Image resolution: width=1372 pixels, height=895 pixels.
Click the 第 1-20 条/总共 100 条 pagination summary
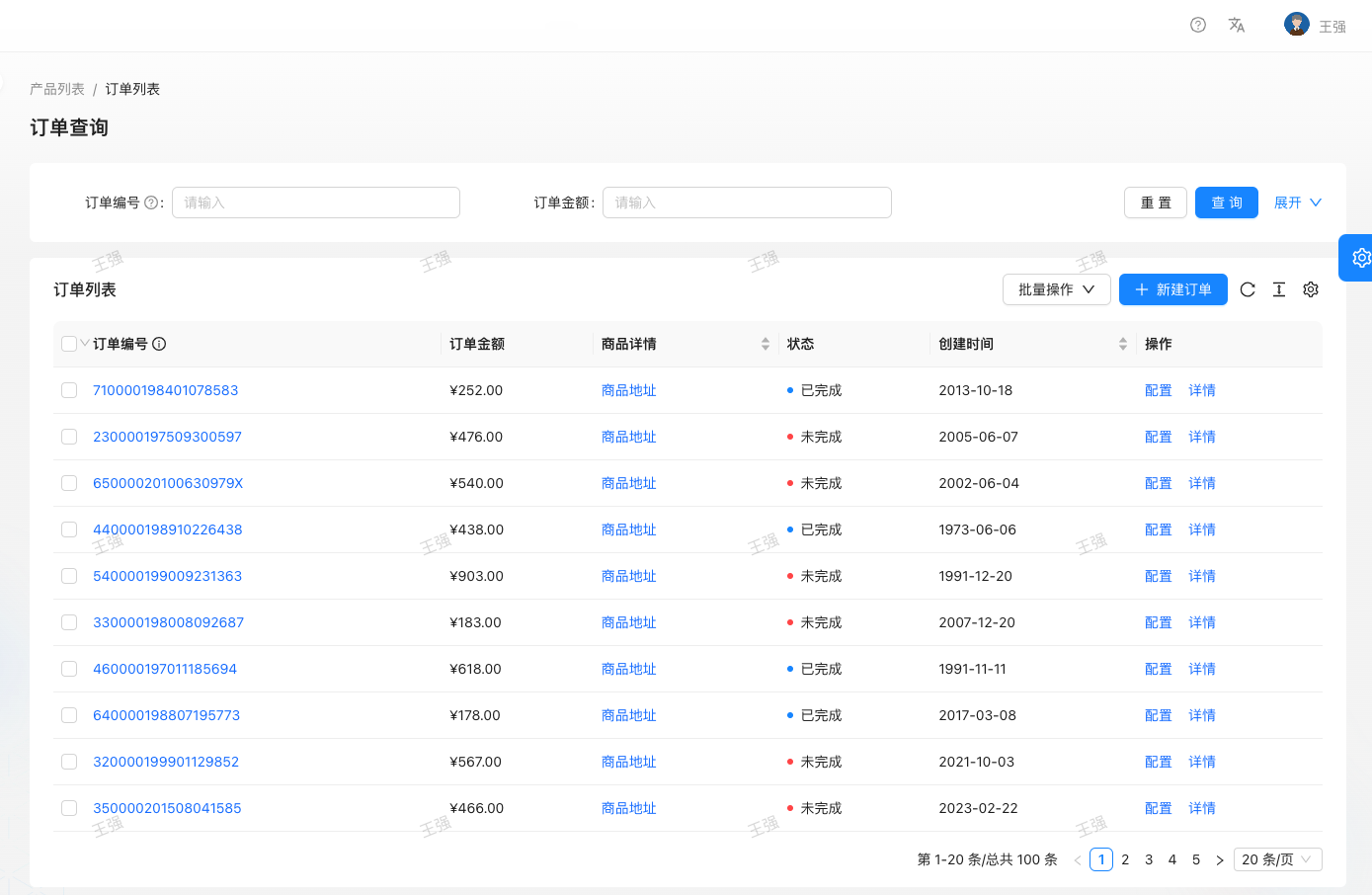tap(987, 859)
